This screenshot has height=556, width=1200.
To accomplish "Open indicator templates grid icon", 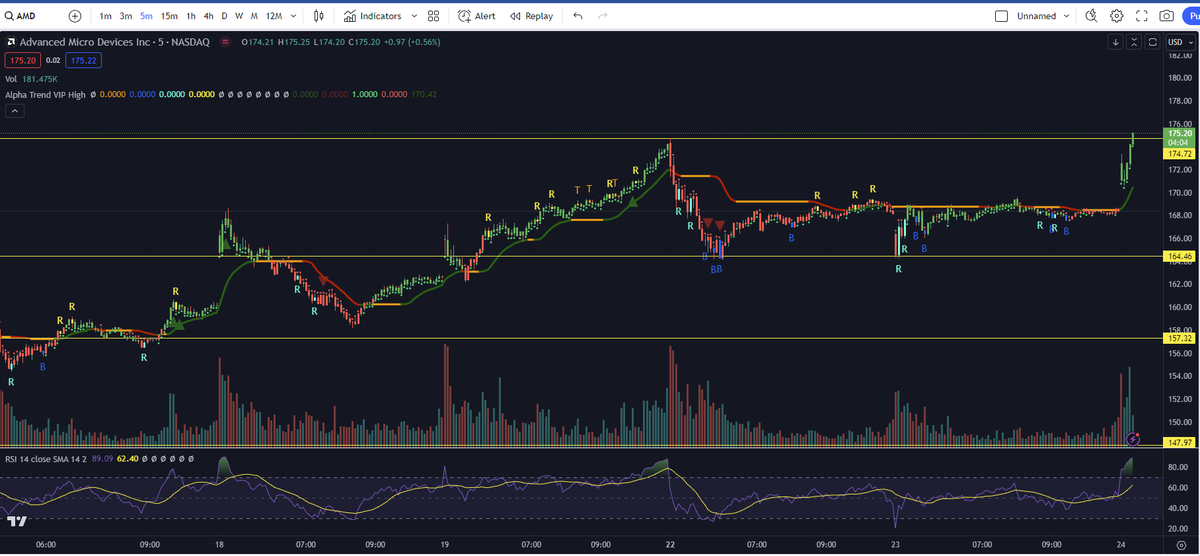I will click(x=433, y=16).
